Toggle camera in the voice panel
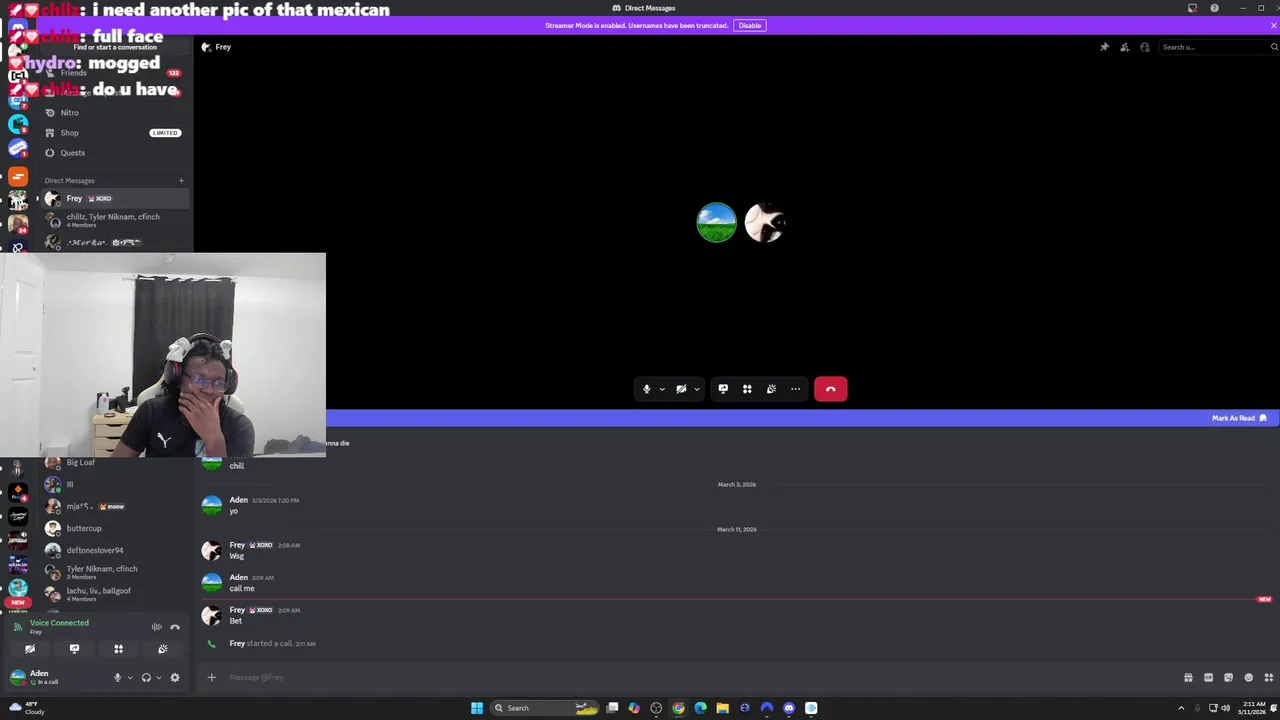This screenshot has width=1280, height=720. point(30,649)
